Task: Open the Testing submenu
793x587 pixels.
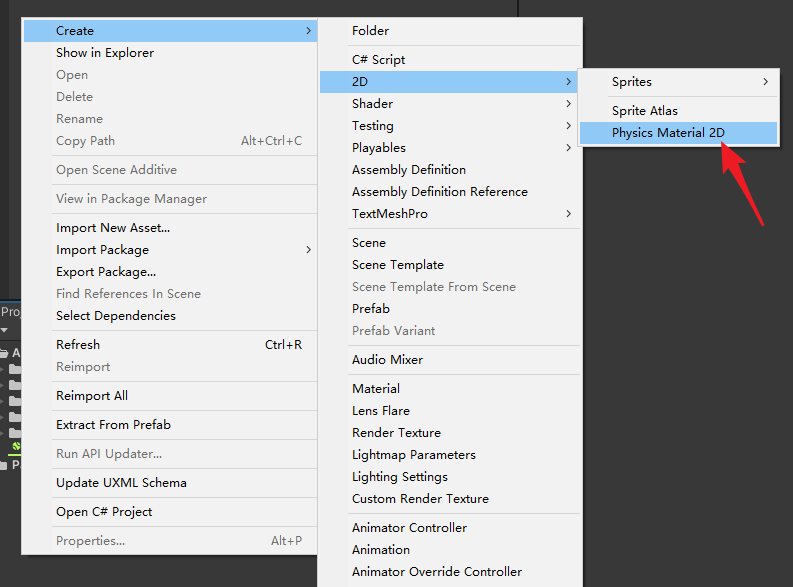Action: (449, 126)
